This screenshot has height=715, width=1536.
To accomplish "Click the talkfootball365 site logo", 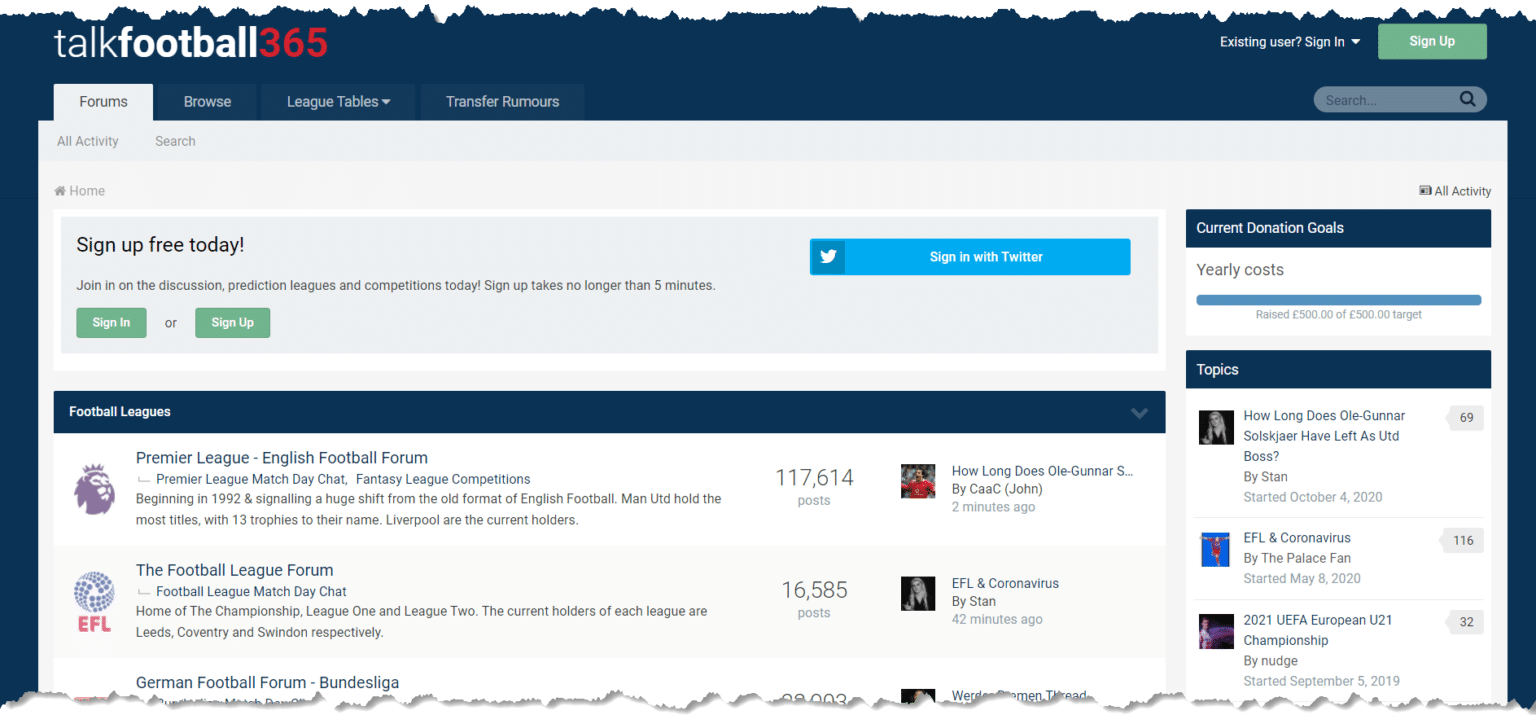I will tap(190, 42).
